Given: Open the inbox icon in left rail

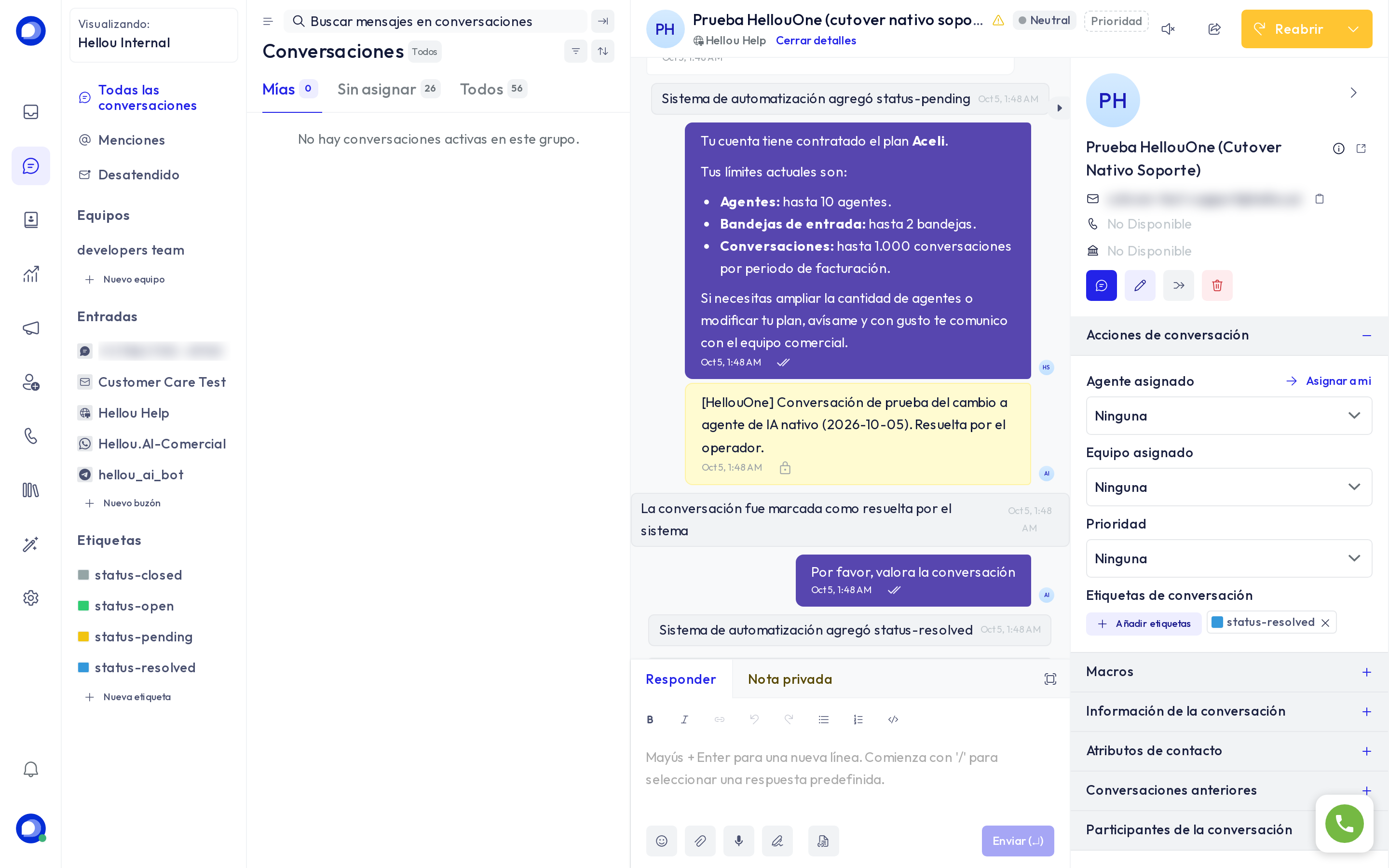Looking at the screenshot, I should (31, 111).
